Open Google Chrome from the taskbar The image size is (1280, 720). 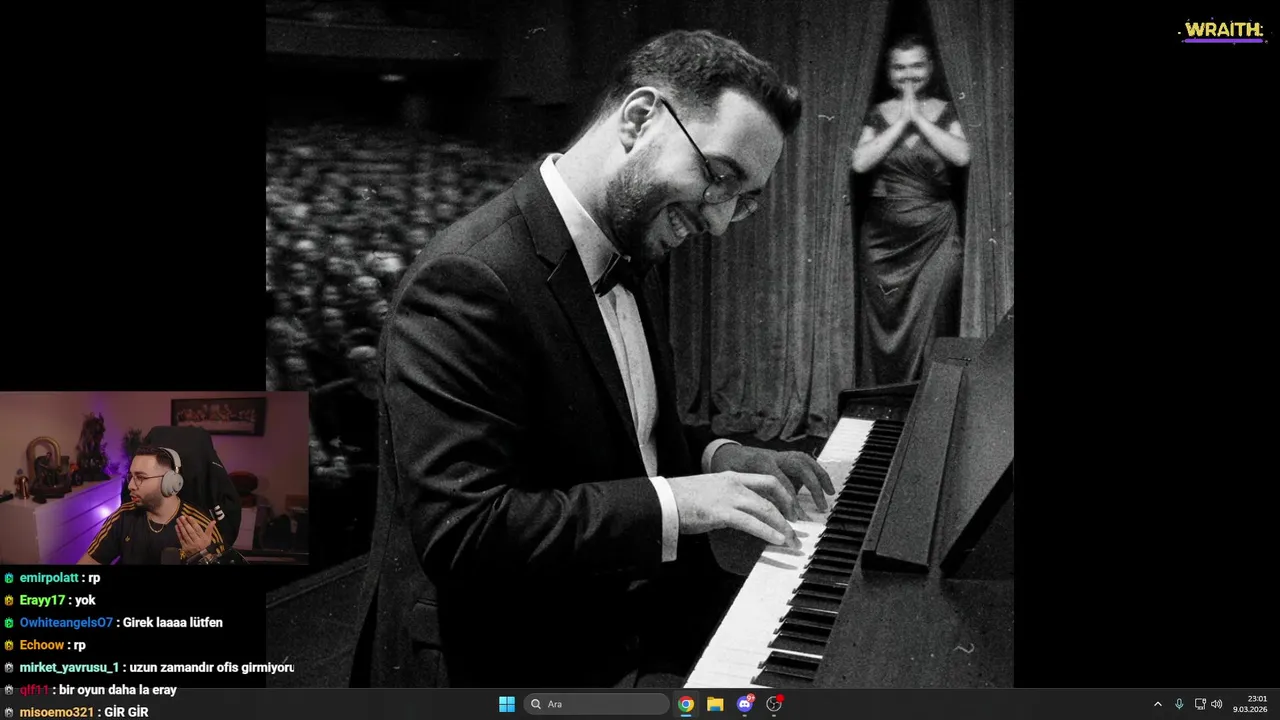(x=686, y=704)
